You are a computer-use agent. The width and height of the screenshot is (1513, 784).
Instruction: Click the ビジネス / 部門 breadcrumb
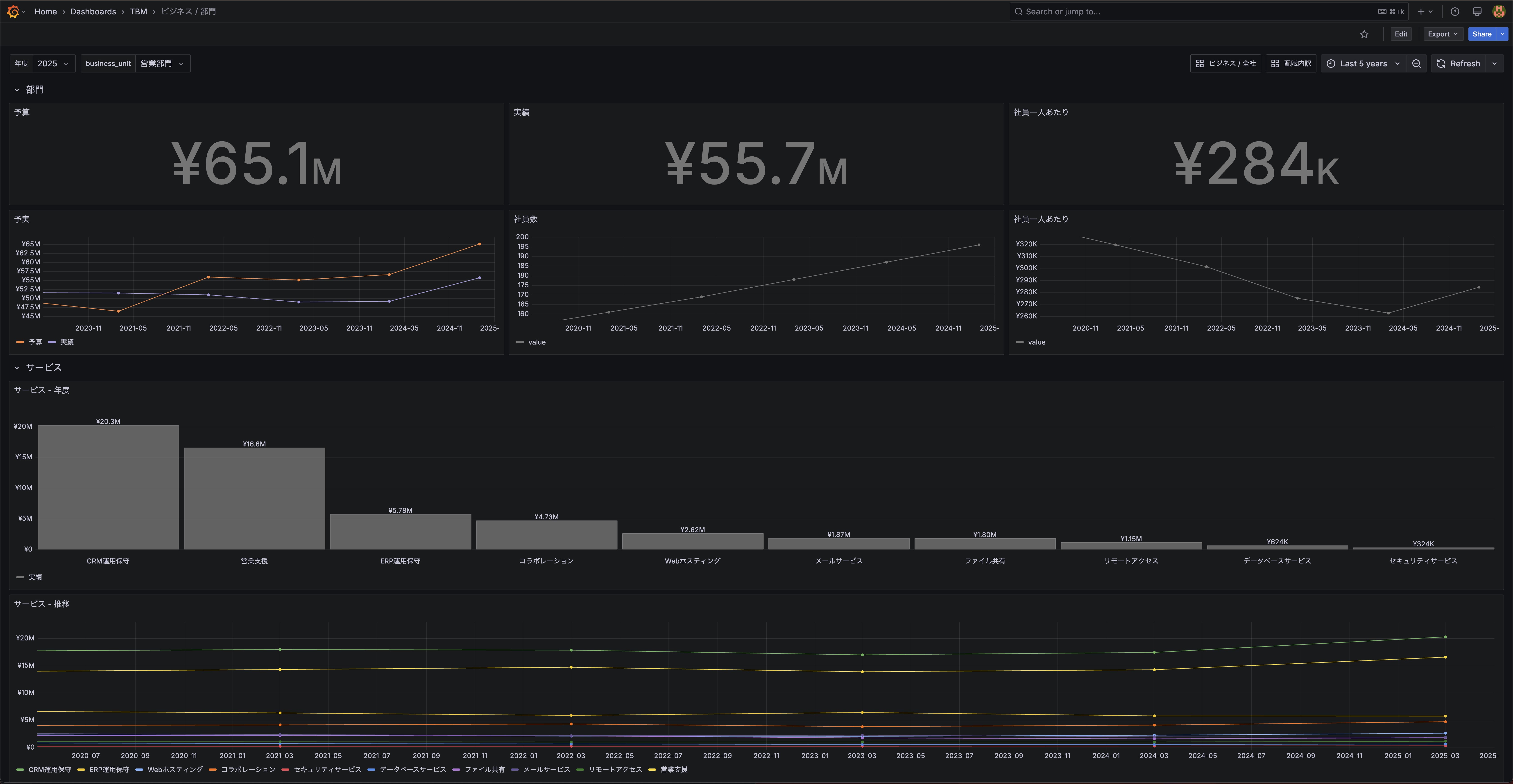point(188,11)
